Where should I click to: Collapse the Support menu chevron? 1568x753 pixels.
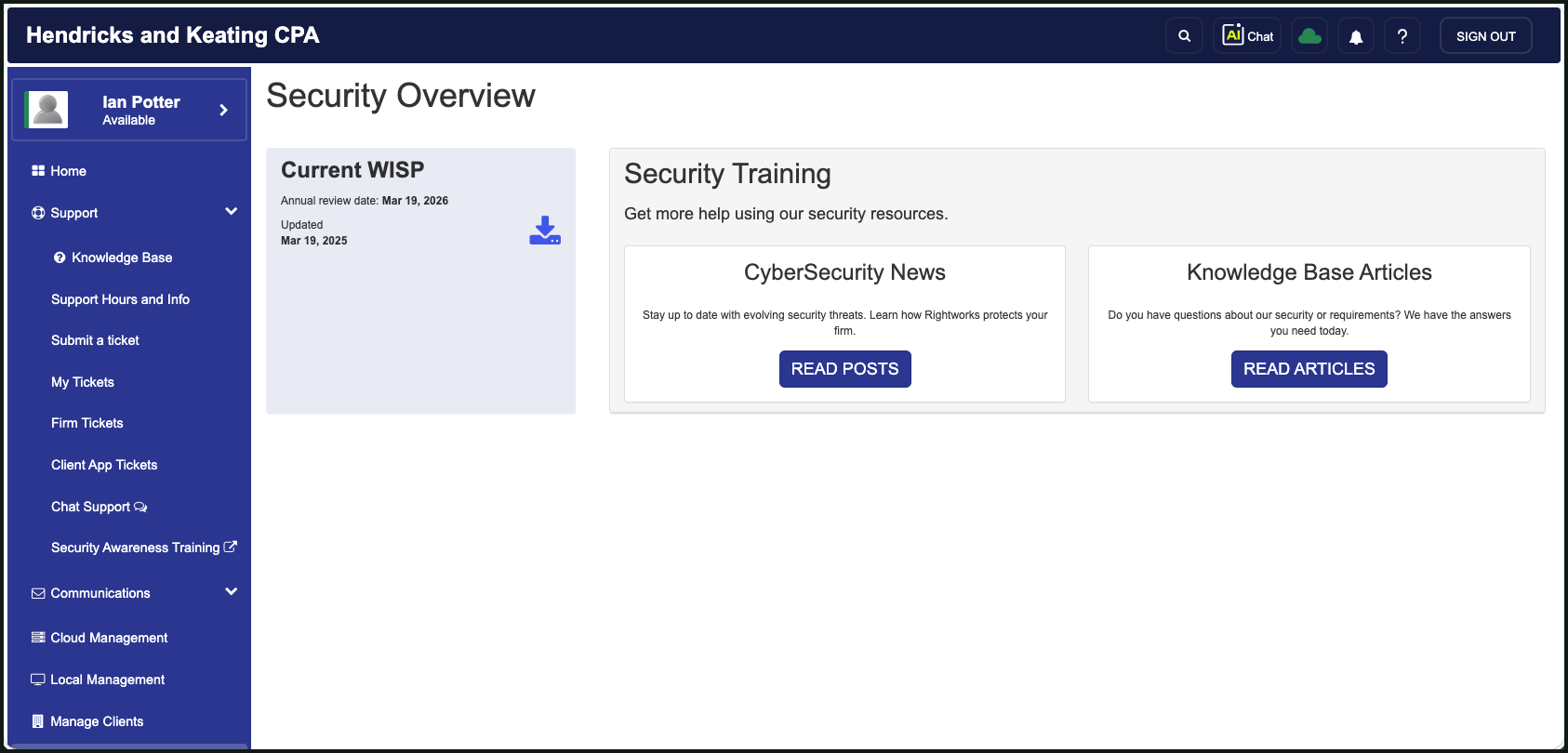point(232,211)
